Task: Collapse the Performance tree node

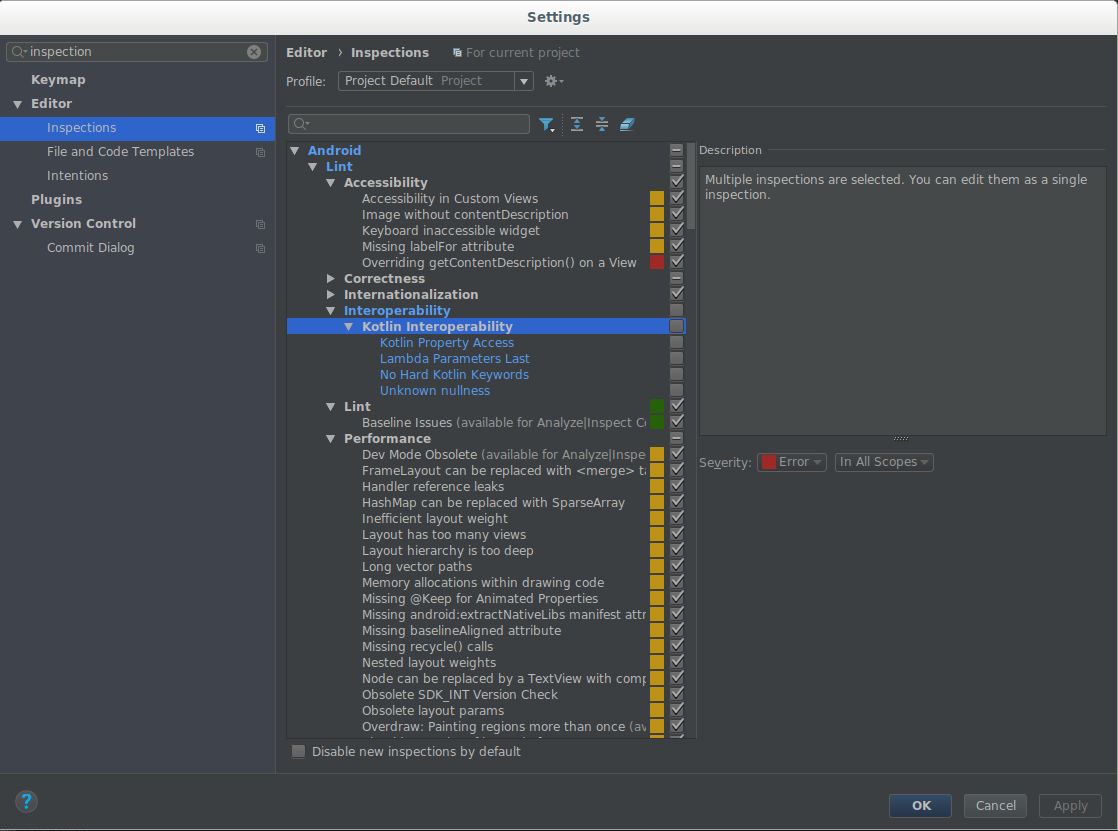Action: 330,439
